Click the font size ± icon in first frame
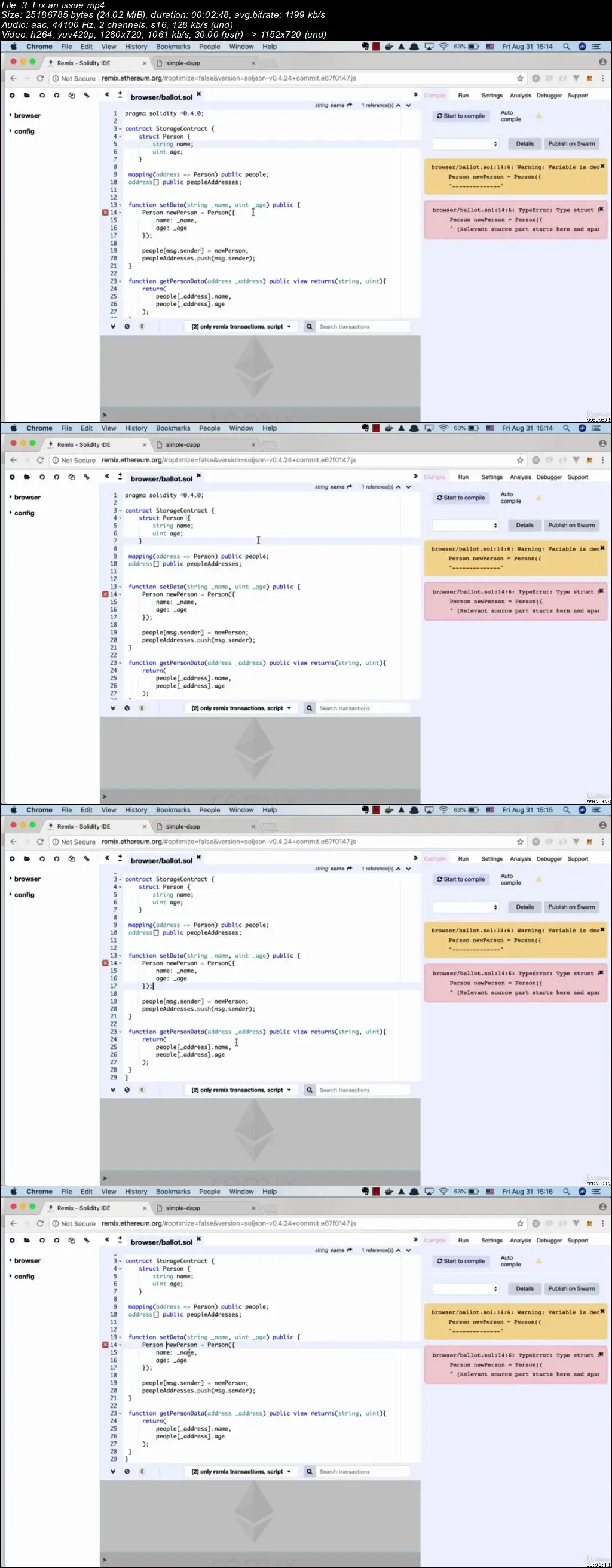The height and width of the screenshot is (1568, 612). 120,95
